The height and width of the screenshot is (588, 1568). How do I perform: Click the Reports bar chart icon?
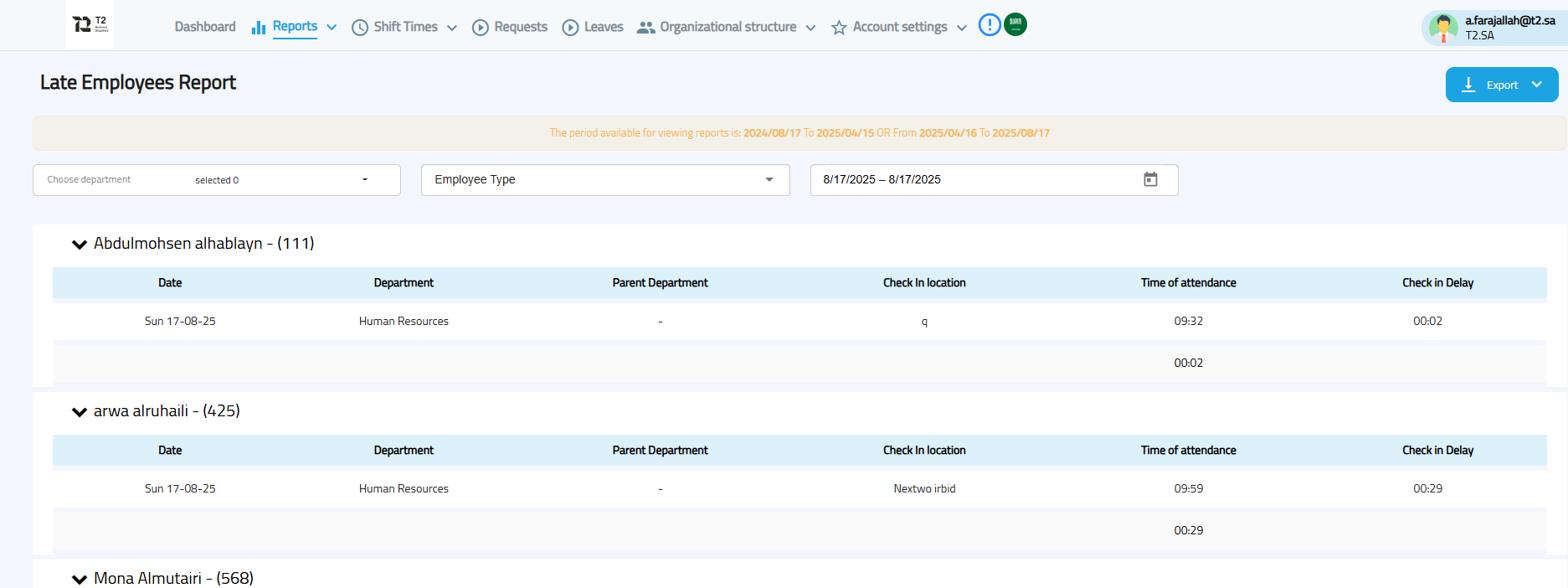click(x=259, y=28)
